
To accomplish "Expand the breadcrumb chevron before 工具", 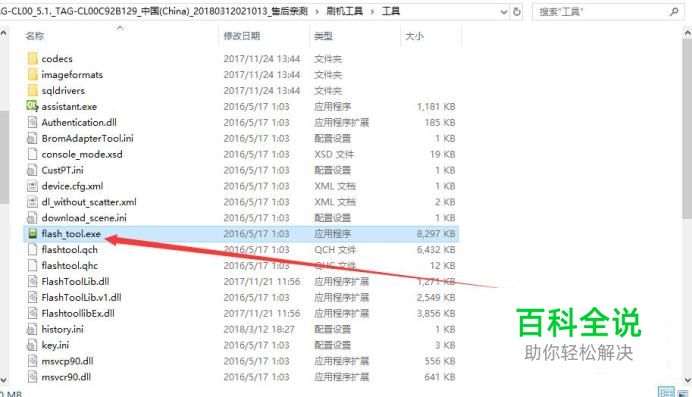I will pos(372,12).
